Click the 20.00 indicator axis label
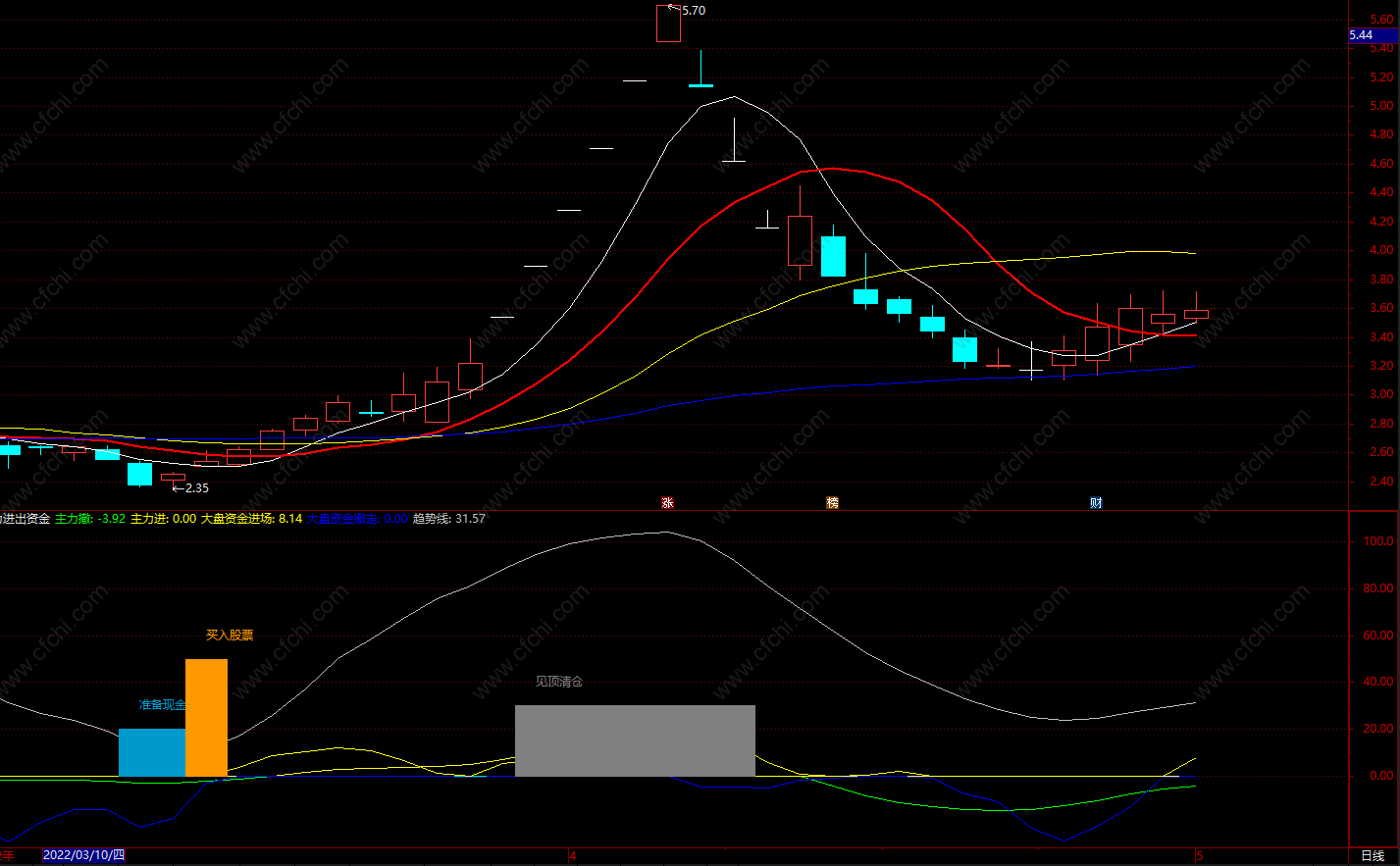 [1378, 729]
